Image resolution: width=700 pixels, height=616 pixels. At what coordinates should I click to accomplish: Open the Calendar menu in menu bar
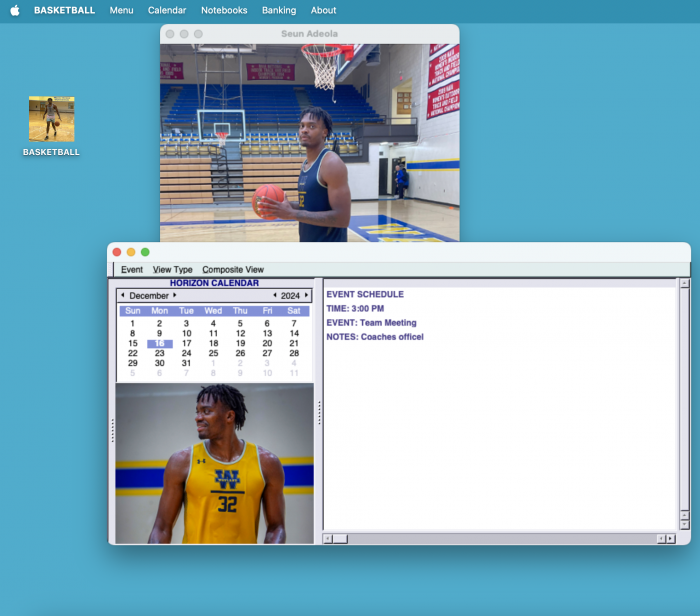[167, 10]
